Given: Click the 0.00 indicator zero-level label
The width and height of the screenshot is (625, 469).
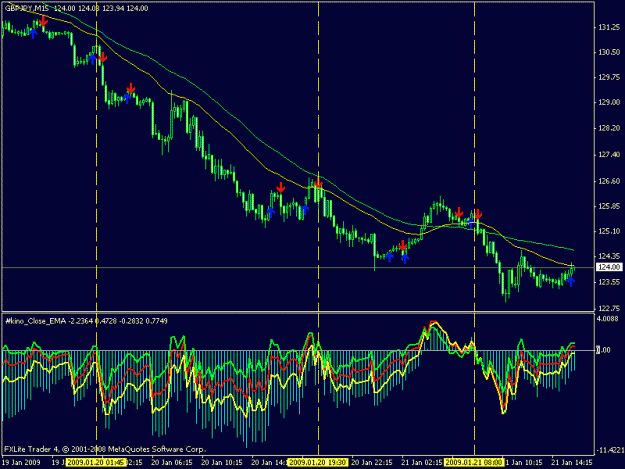Looking at the screenshot, I should tap(603, 350).
